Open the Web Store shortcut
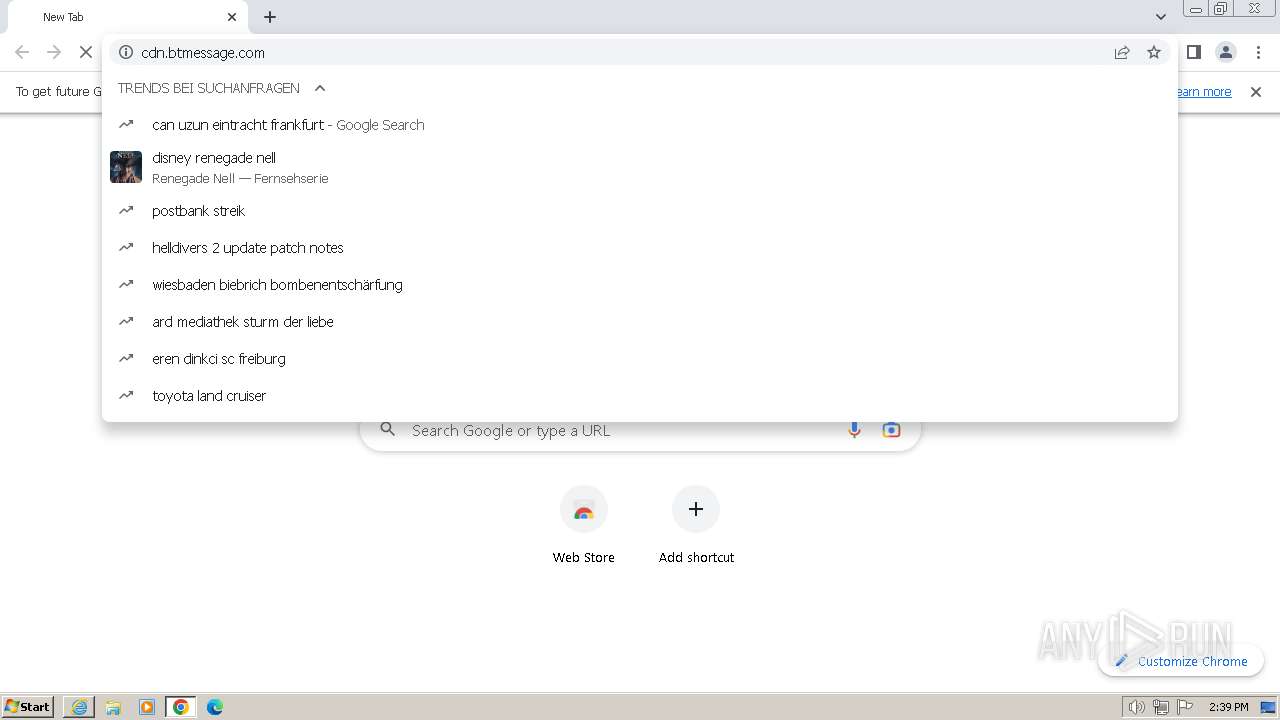The image size is (1280, 720). point(584,525)
